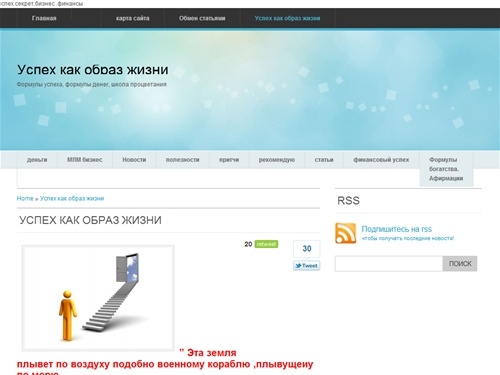
Task: Click the site title Успех как образ жизни
Action: 93,69
